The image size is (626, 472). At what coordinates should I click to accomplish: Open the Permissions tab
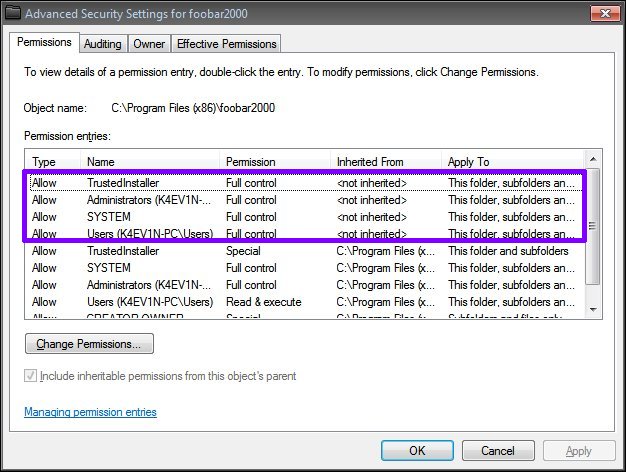point(45,43)
